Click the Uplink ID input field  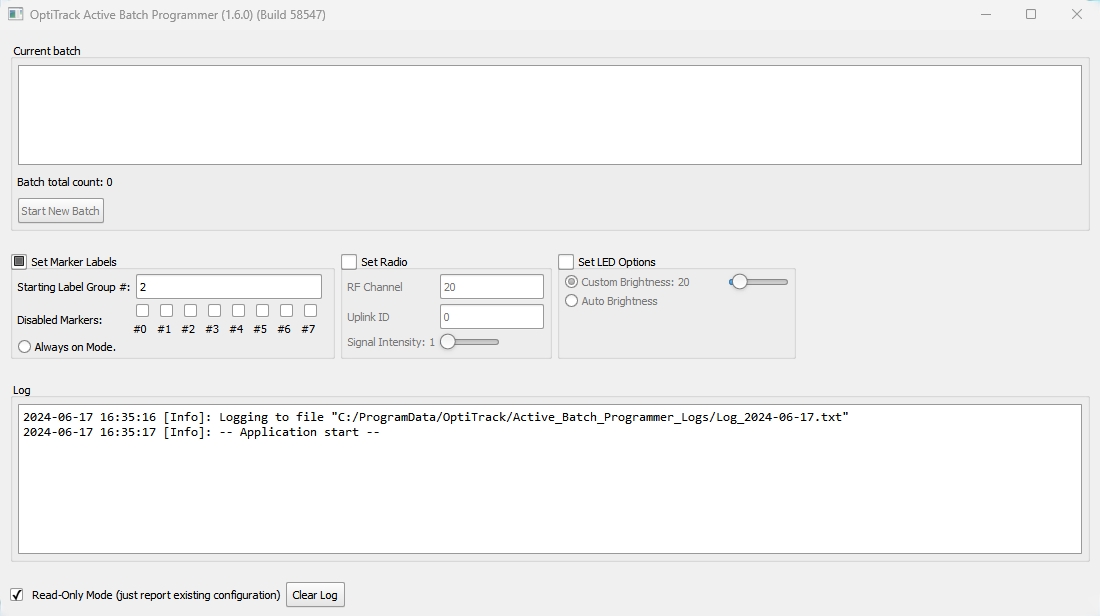(491, 317)
